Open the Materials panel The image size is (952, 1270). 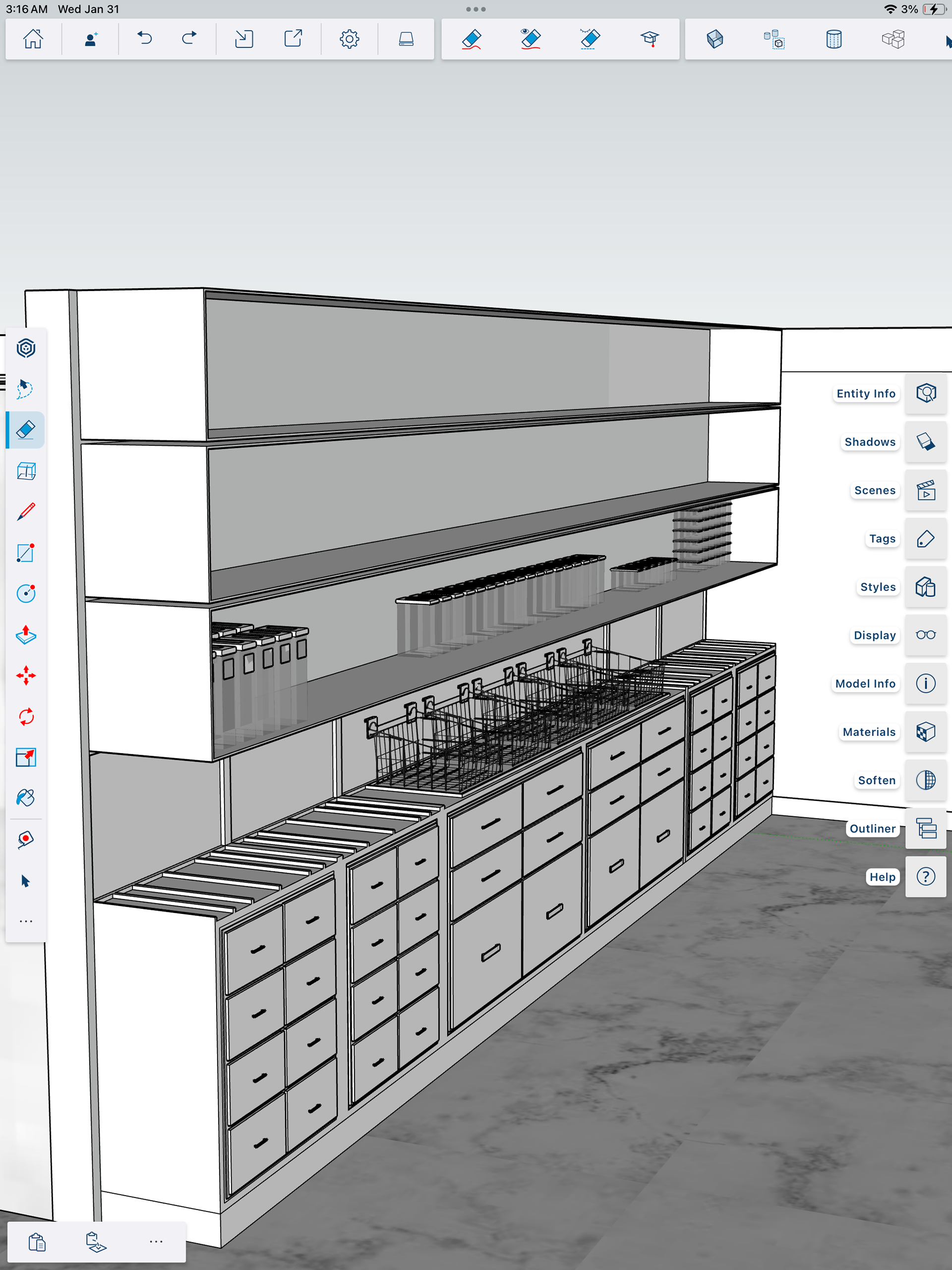click(x=925, y=732)
